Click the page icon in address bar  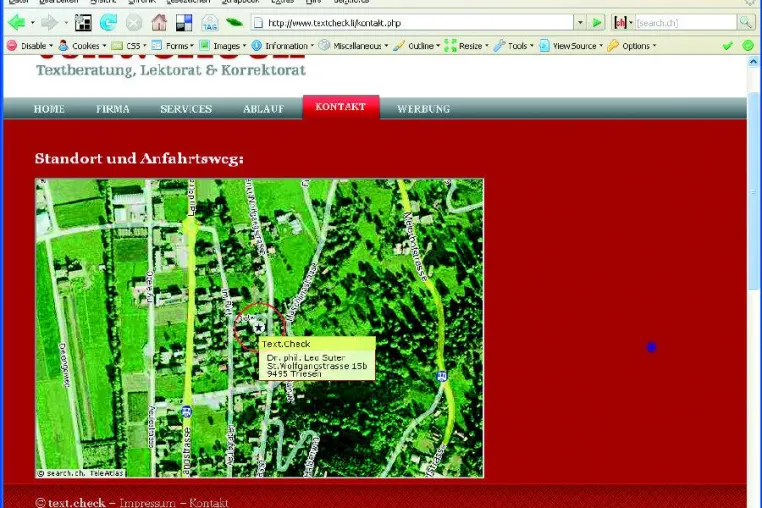(259, 23)
